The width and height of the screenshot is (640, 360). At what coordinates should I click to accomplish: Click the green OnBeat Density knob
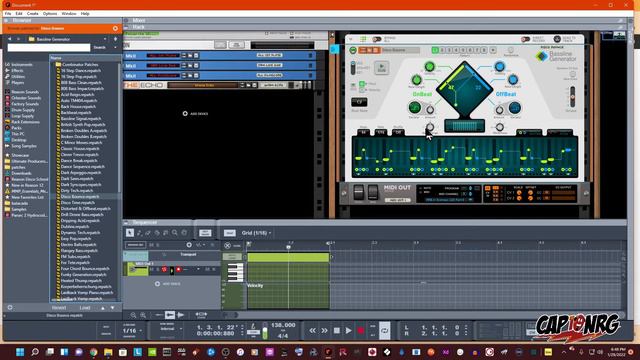[x=429, y=67]
